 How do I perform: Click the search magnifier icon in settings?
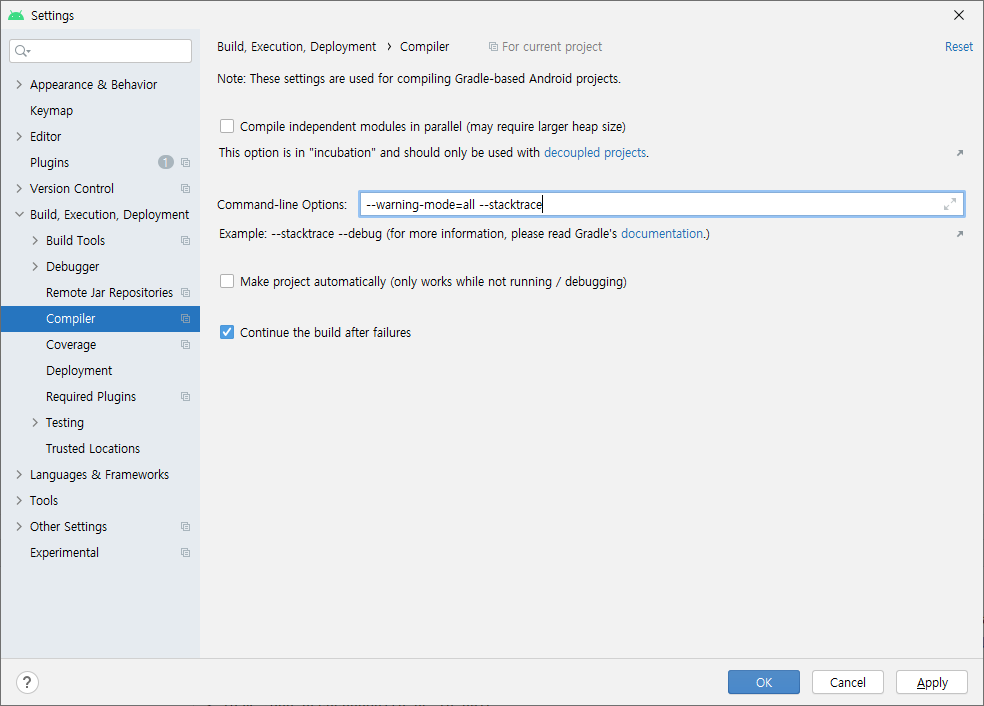tap(22, 51)
